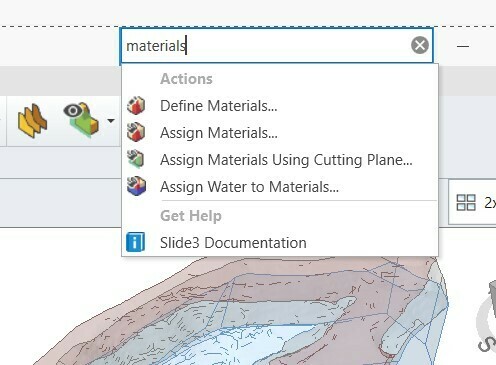Open the 2x viewport grid layout icon

point(466,202)
